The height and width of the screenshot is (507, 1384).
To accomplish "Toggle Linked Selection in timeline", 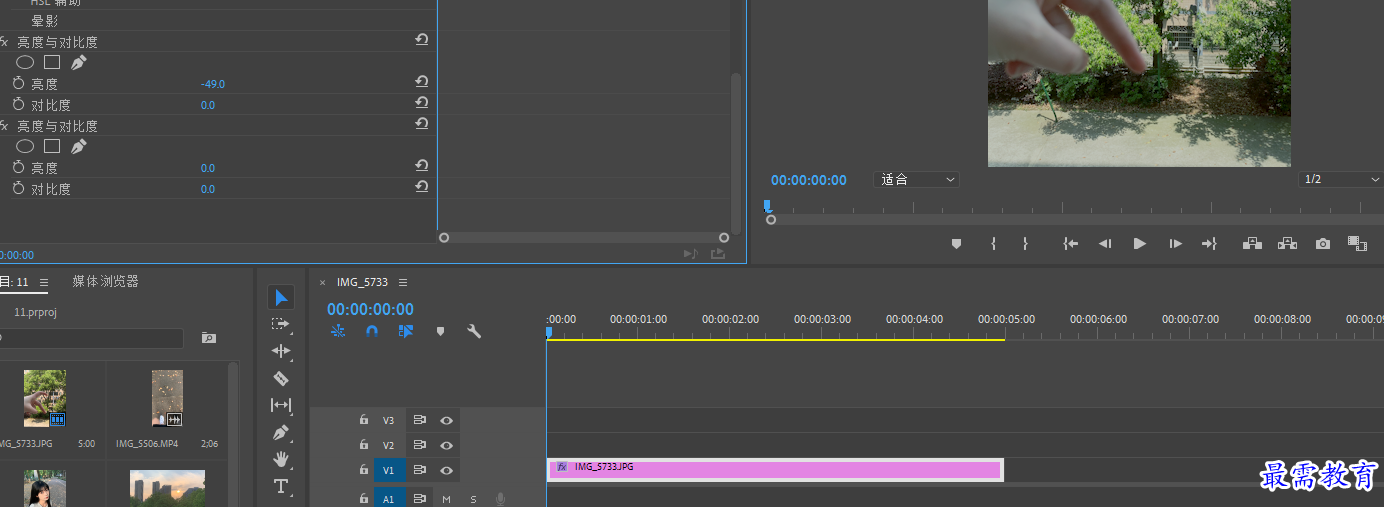I will point(406,331).
